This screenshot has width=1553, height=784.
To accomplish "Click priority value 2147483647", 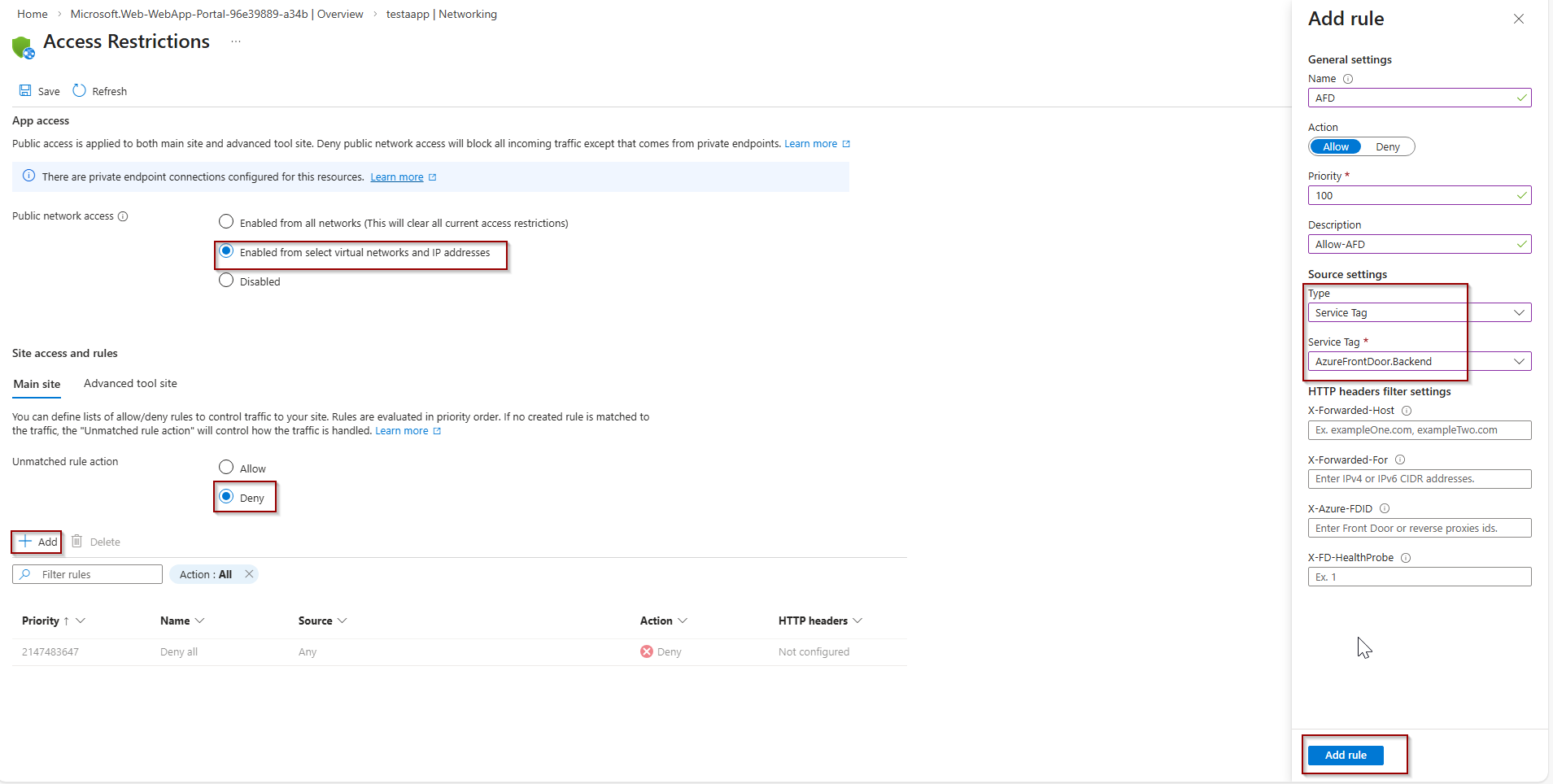I will click(50, 652).
